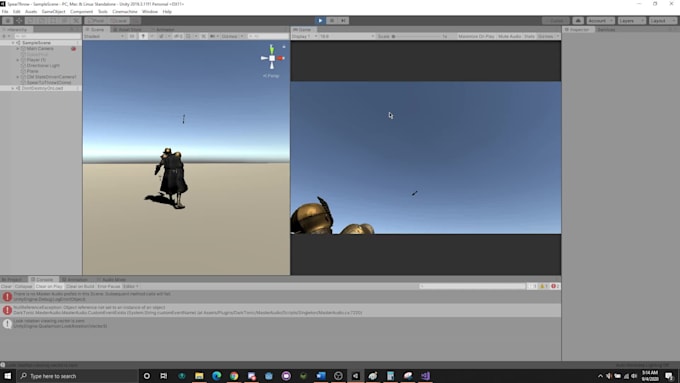Toggle Clear on Build in Console

tap(80, 286)
